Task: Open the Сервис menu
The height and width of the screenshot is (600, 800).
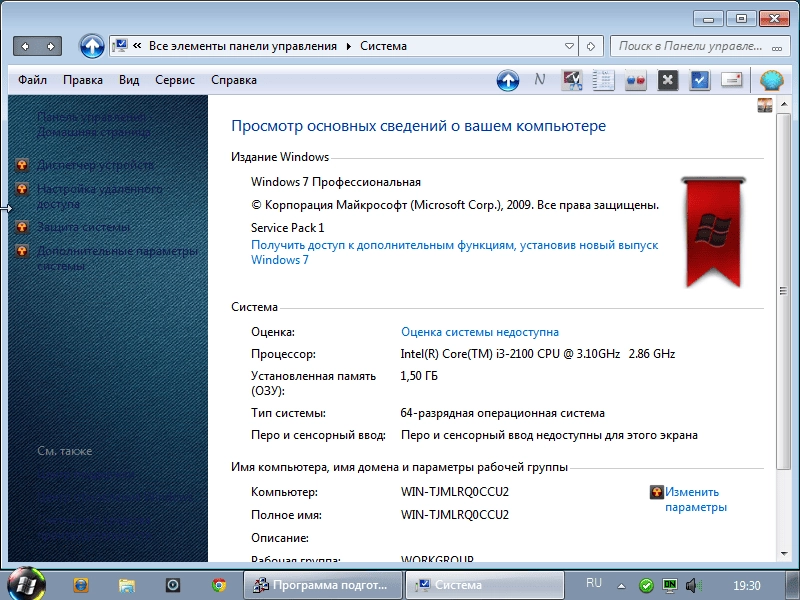Action: pyautogui.click(x=175, y=80)
